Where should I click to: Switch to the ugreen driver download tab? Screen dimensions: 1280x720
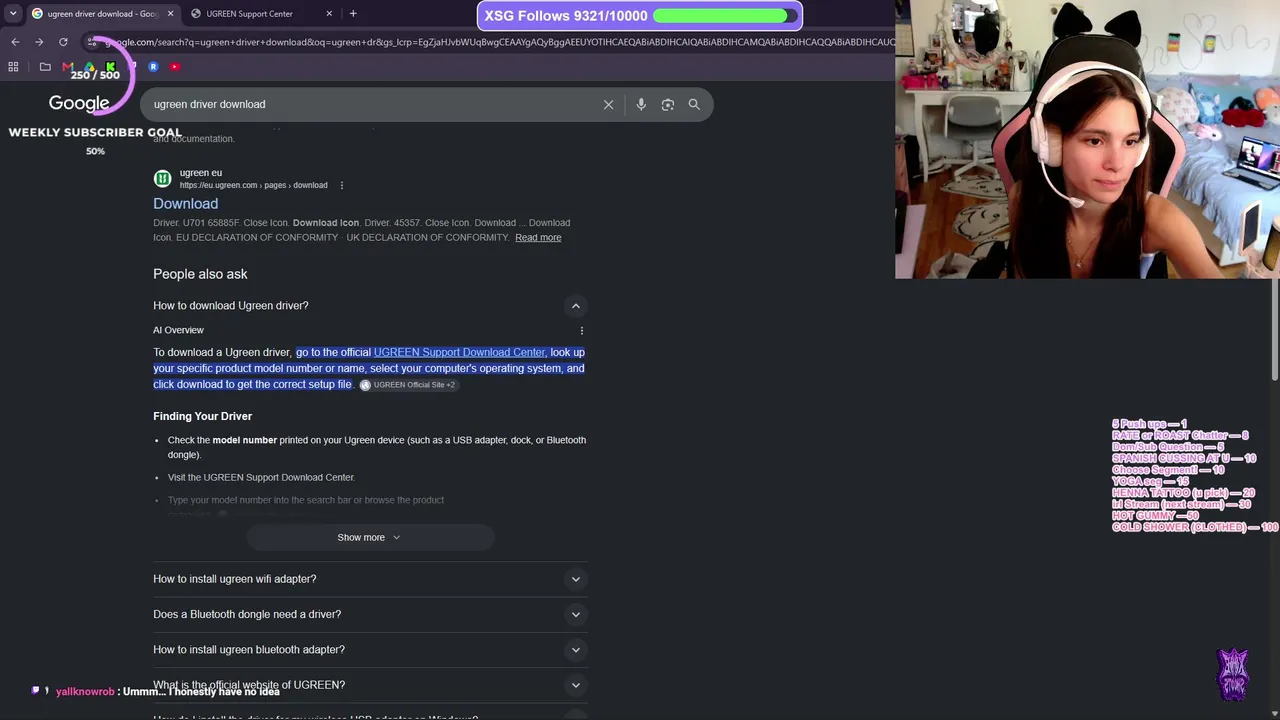102,14
